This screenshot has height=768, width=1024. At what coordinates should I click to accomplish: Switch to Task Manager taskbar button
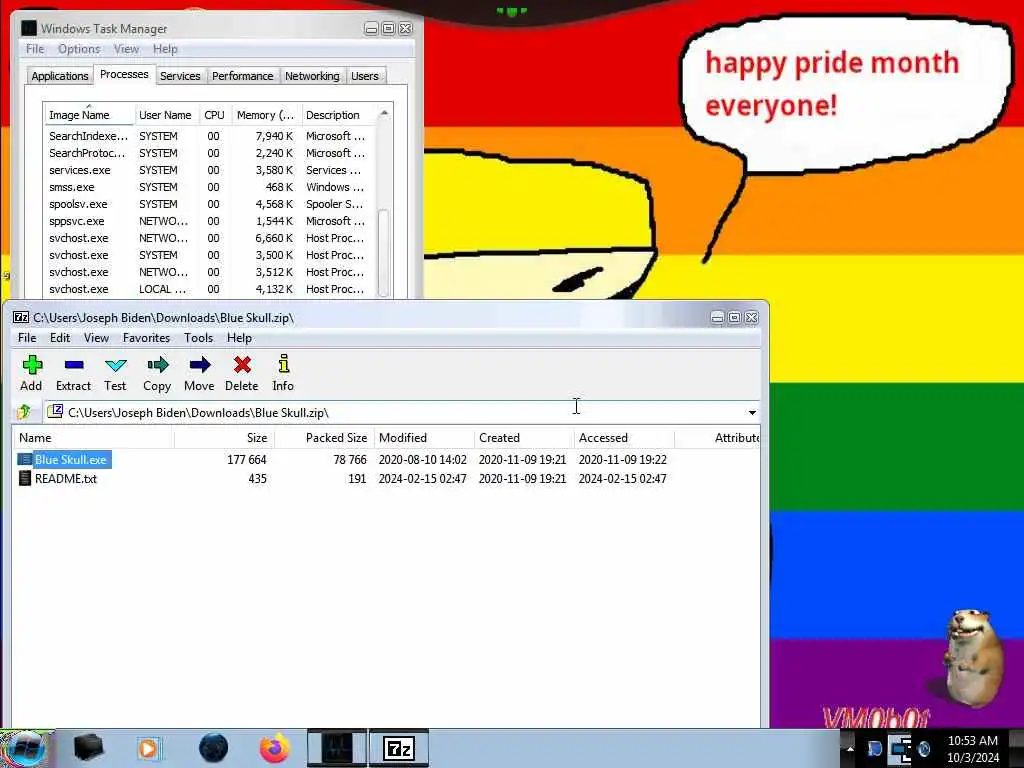(x=337, y=748)
